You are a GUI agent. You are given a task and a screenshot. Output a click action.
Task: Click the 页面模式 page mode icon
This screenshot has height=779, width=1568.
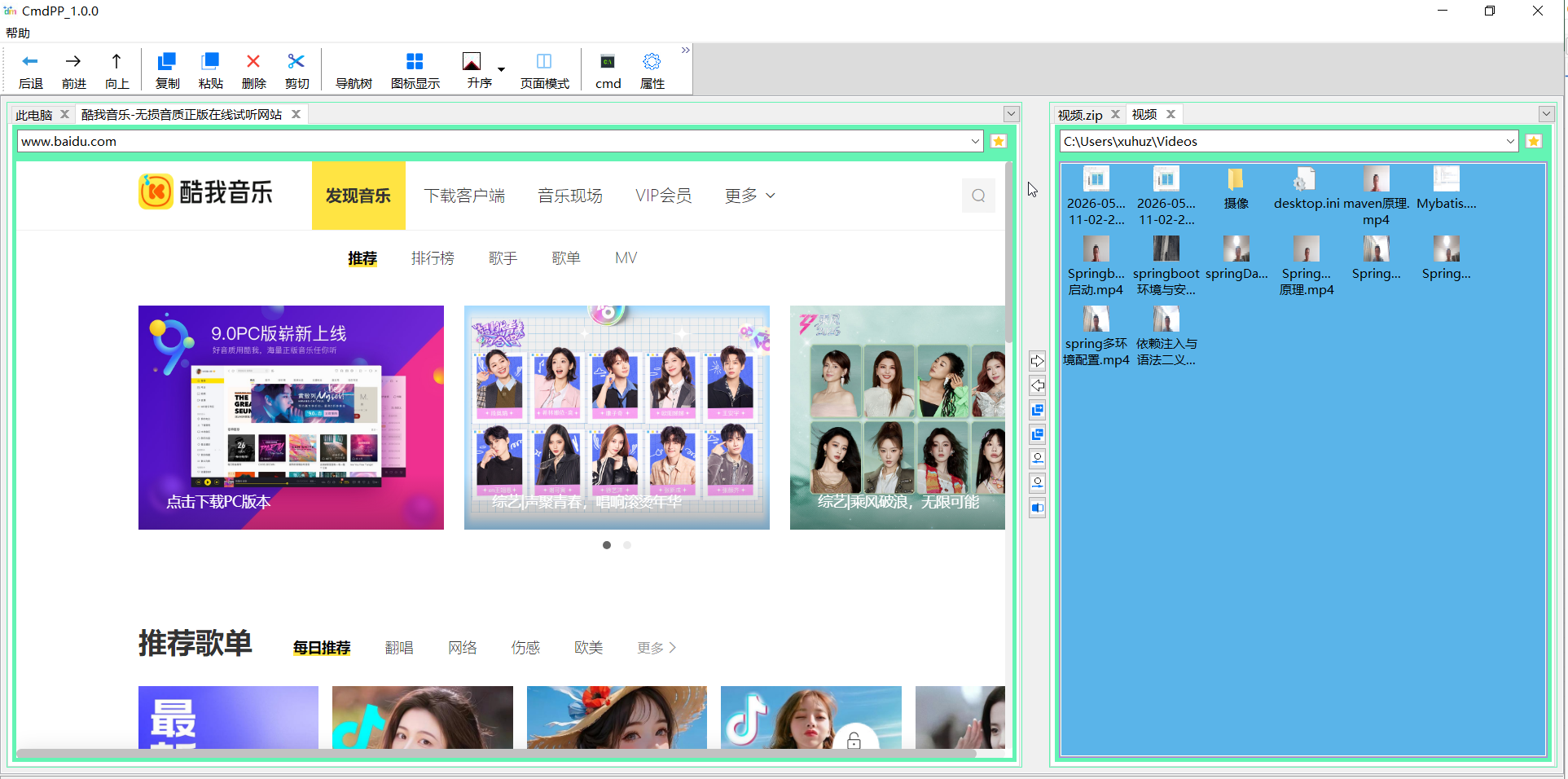click(544, 71)
